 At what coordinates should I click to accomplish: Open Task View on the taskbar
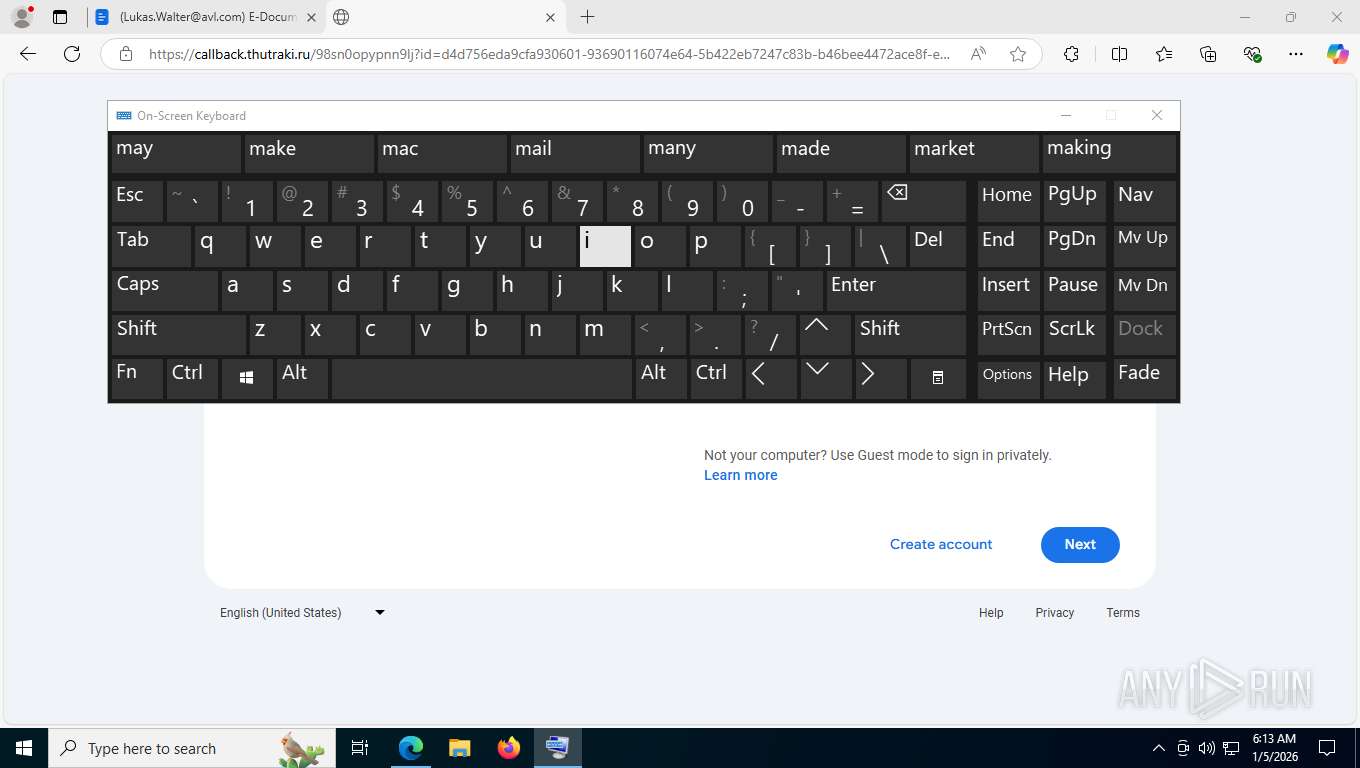coord(360,748)
